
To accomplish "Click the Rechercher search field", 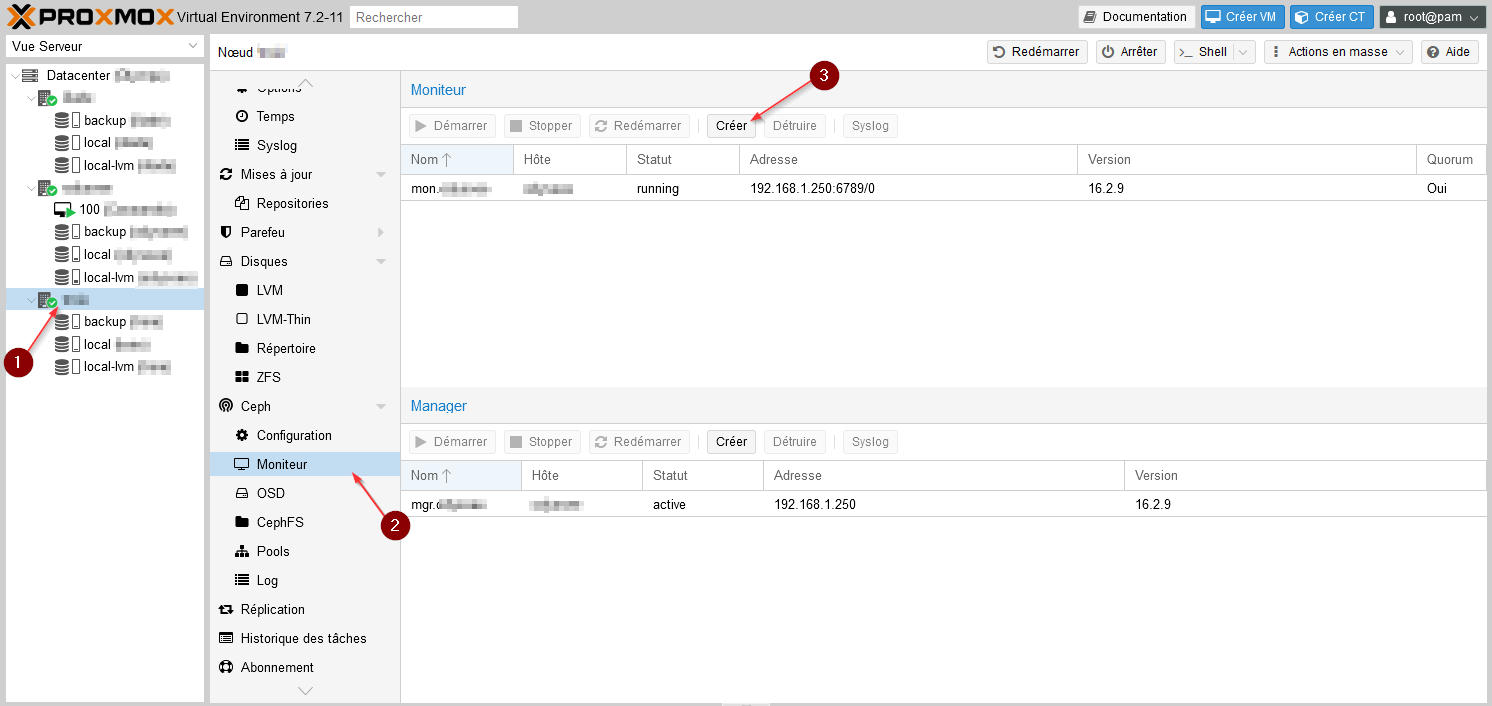I will (434, 17).
